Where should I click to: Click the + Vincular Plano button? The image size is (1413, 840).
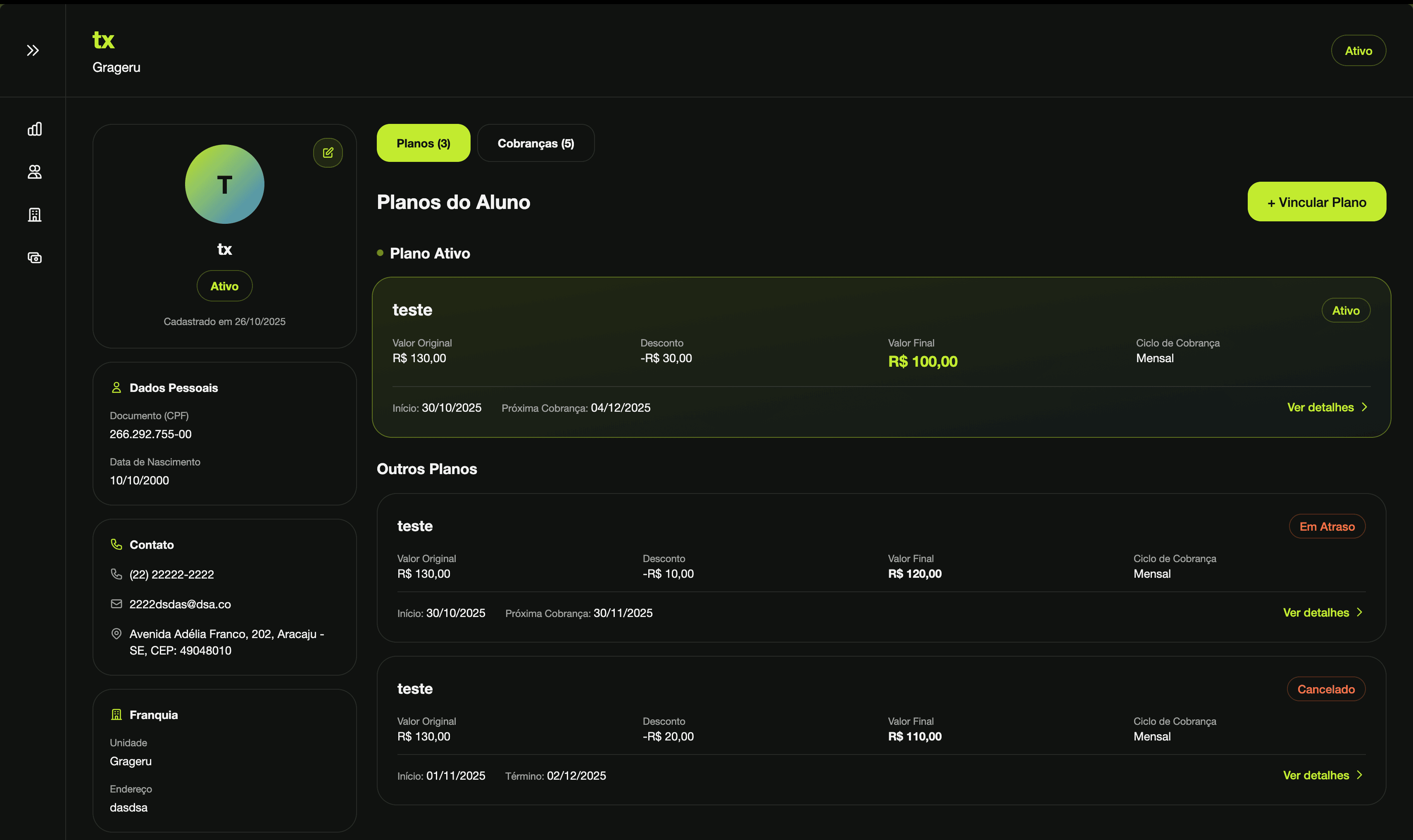(x=1316, y=202)
